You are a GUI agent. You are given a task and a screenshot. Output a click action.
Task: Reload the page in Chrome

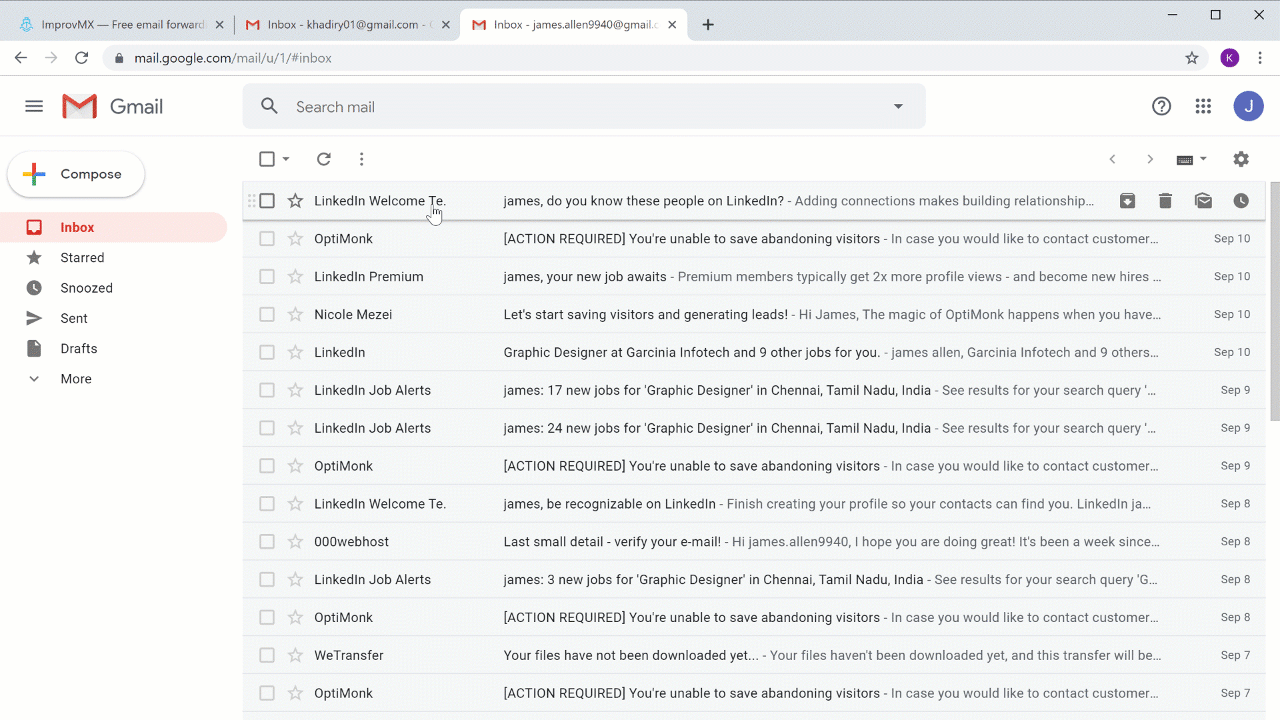tap(82, 58)
